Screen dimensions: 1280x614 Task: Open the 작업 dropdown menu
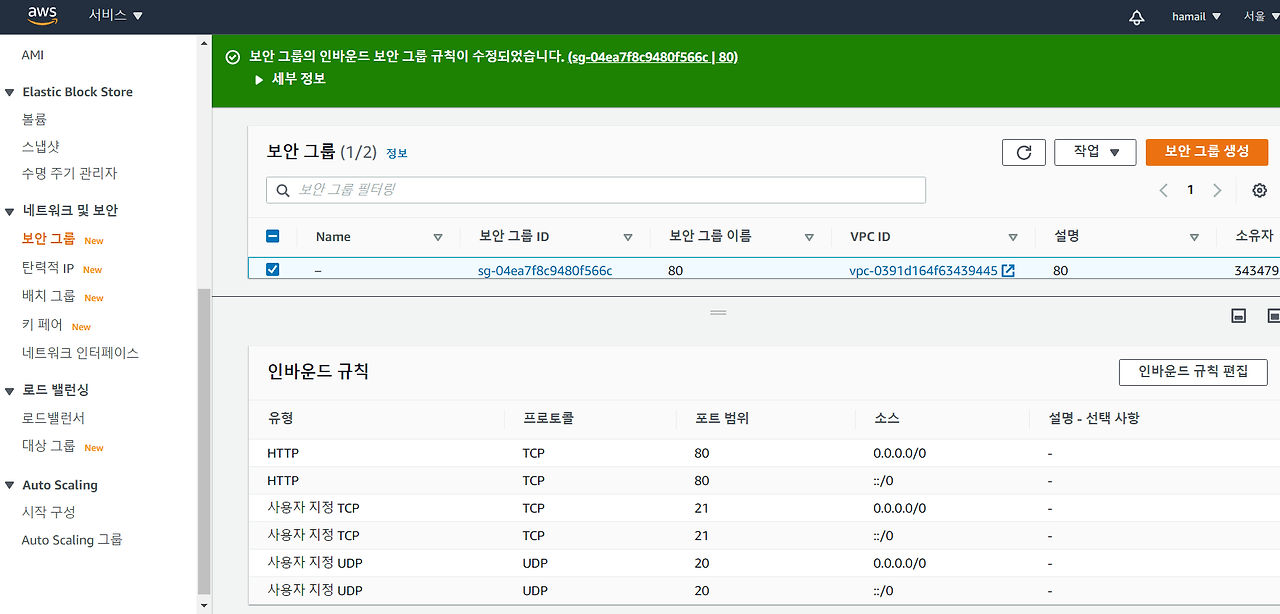[1095, 152]
